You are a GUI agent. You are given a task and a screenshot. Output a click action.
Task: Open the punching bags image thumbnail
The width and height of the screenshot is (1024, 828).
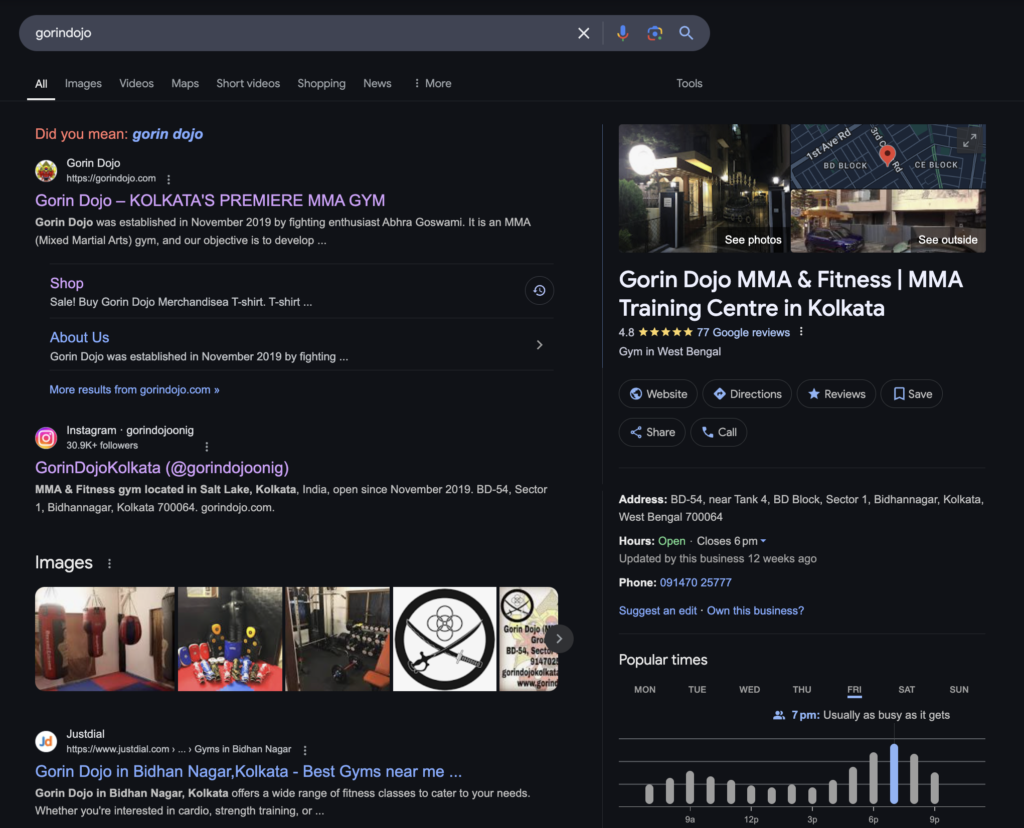(105, 639)
